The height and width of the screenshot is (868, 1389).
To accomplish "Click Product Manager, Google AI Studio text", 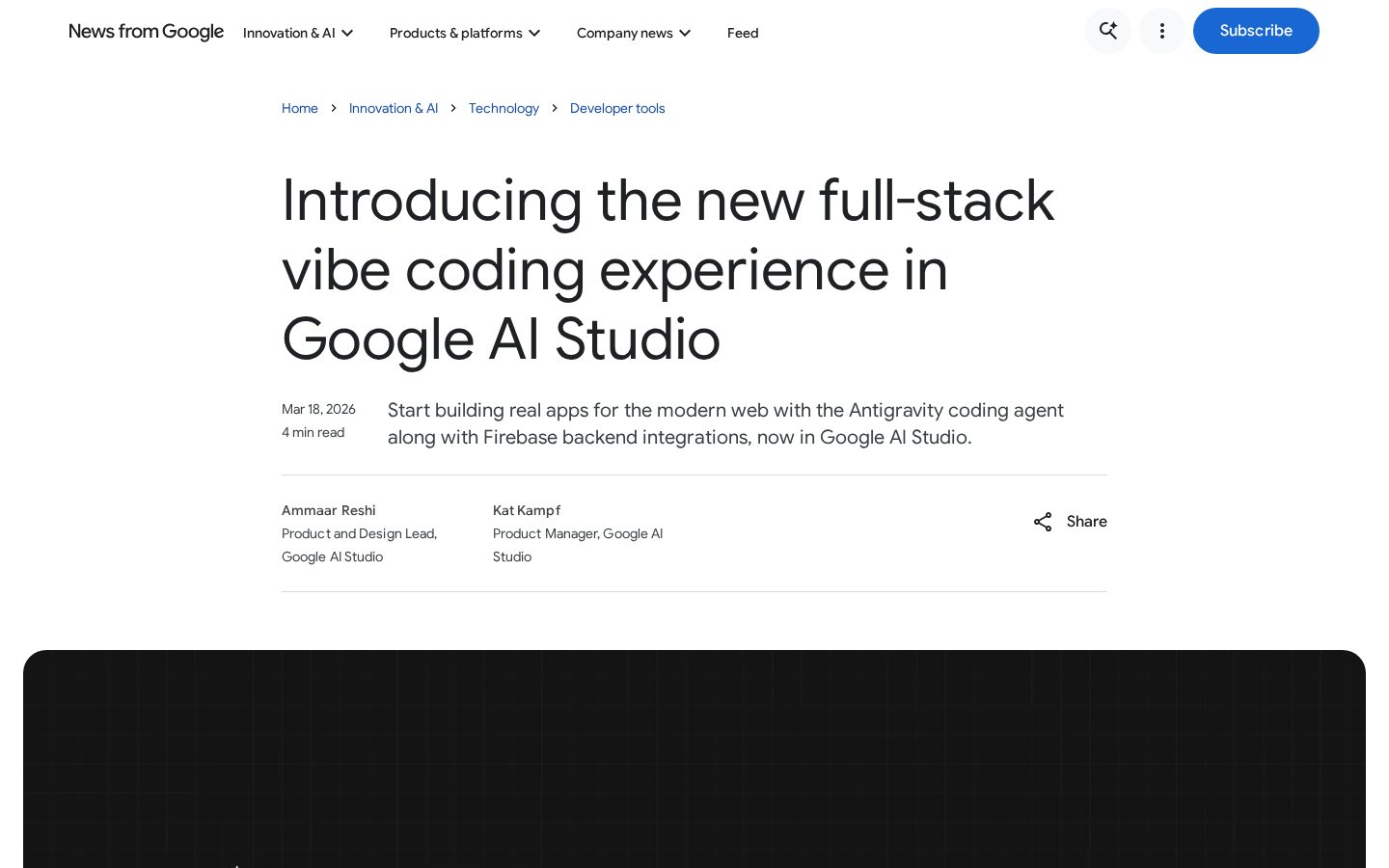I will (578, 545).
